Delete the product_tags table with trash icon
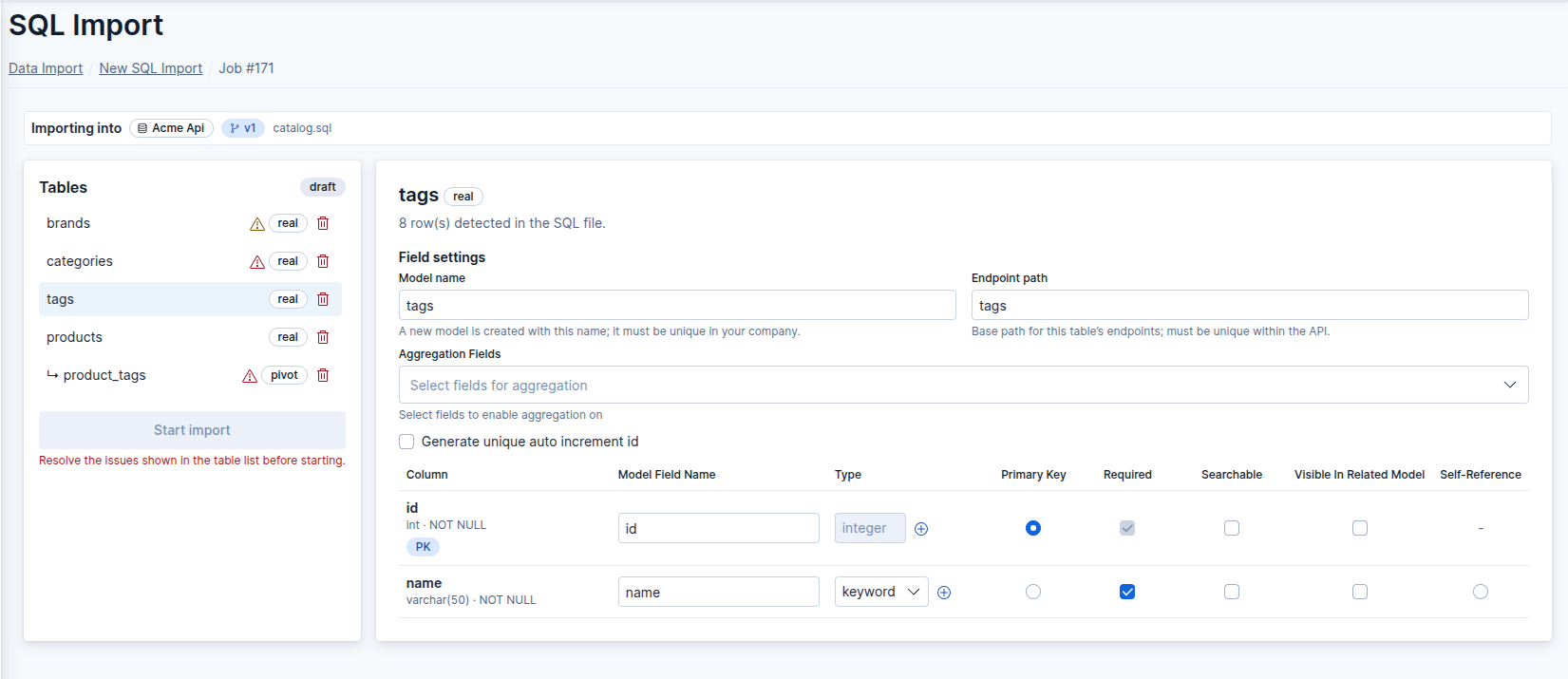 pyautogui.click(x=323, y=375)
